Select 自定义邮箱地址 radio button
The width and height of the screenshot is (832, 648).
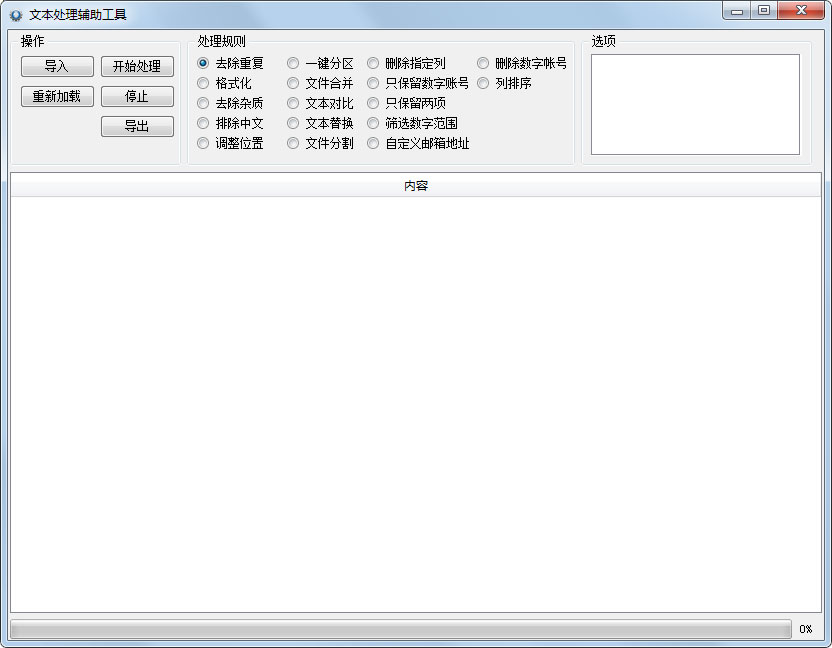point(418,143)
